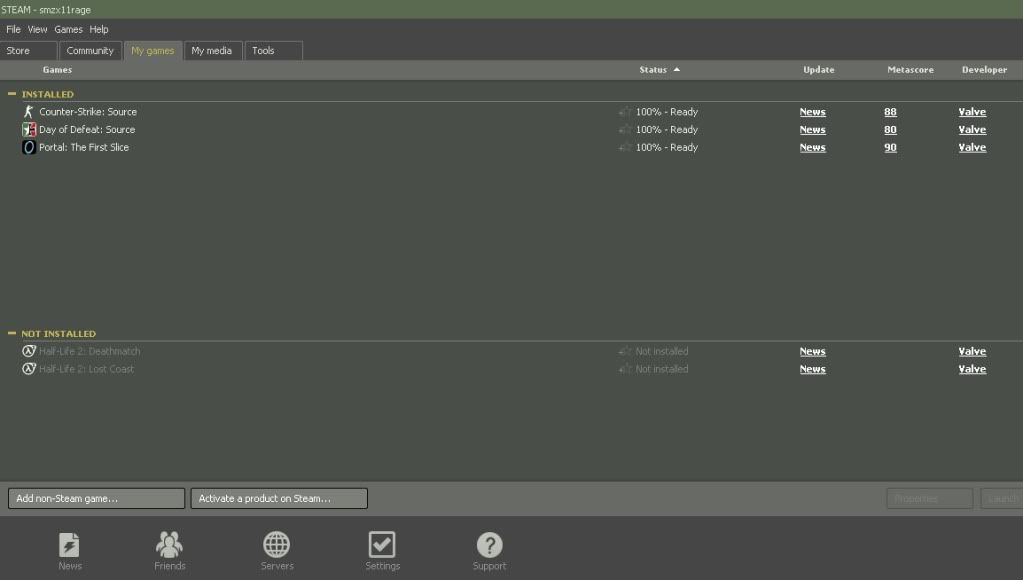The height and width of the screenshot is (580, 1023).
Task: Open the View menu
Action: click(37, 29)
